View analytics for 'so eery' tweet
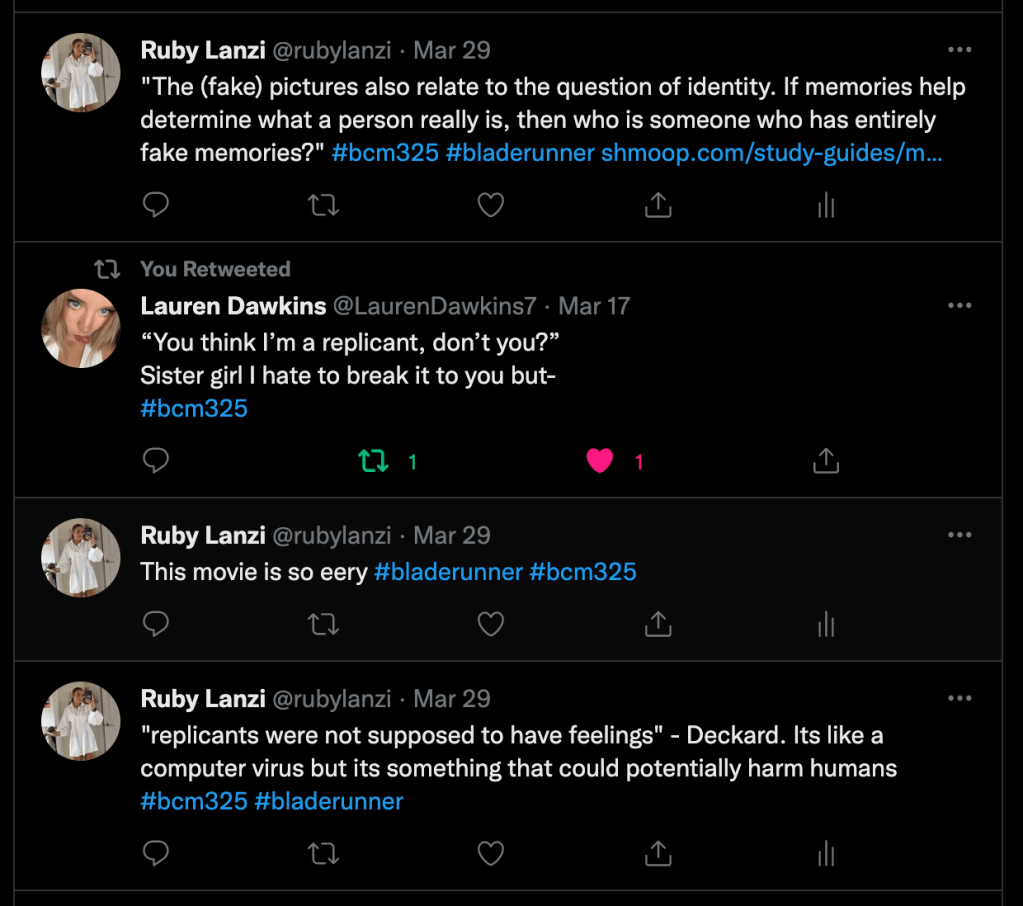 click(x=825, y=625)
